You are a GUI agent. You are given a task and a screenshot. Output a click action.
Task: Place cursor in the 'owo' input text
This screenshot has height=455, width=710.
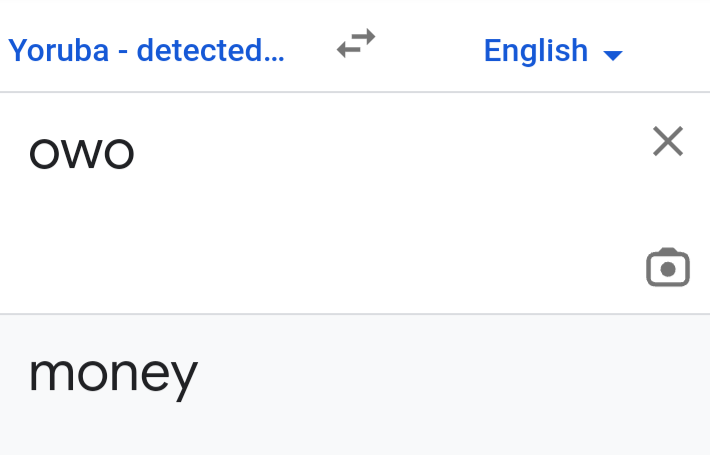point(82,153)
